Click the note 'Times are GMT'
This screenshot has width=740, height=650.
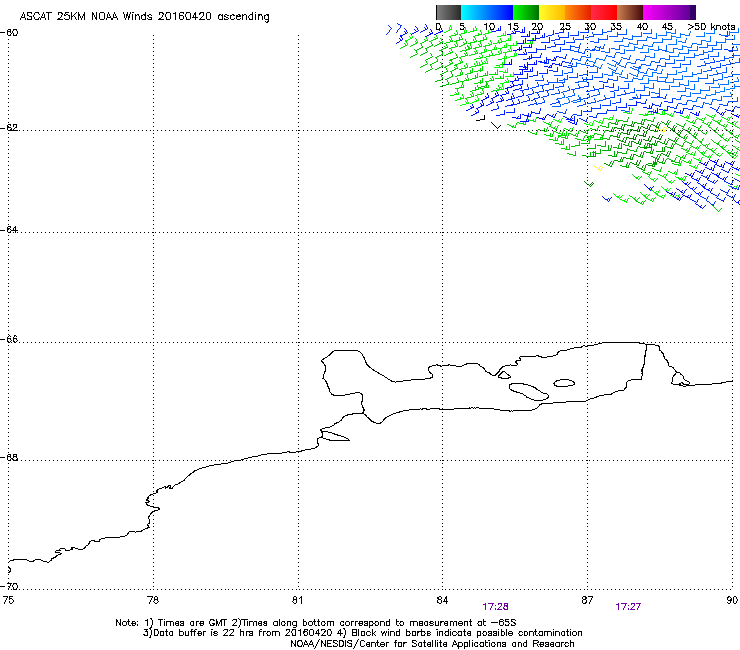coord(192,623)
